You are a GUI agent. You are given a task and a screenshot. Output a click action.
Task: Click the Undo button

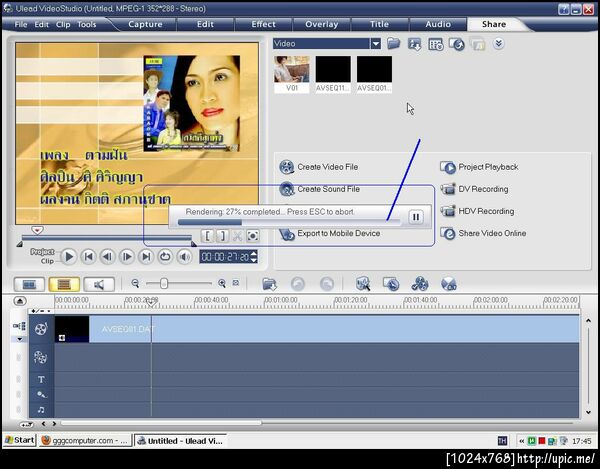pos(298,284)
